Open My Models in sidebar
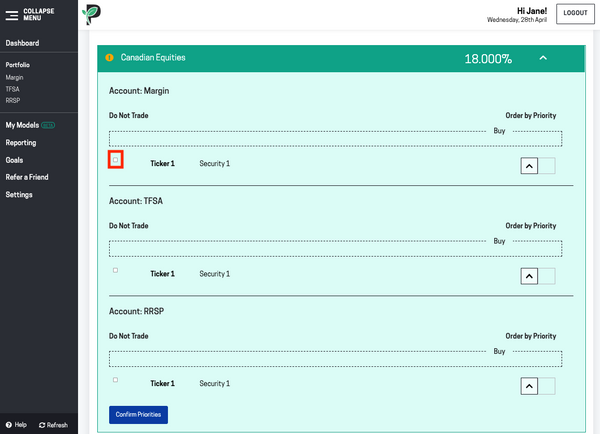600x434 pixels. [22, 125]
